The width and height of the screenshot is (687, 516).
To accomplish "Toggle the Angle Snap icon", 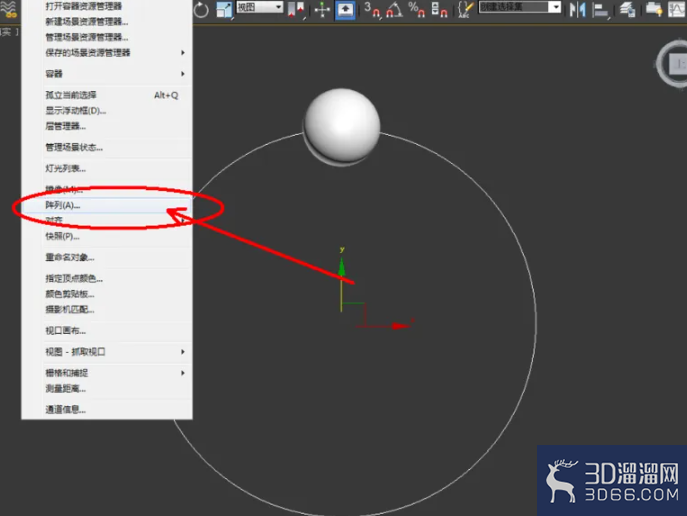I will [394, 10].
